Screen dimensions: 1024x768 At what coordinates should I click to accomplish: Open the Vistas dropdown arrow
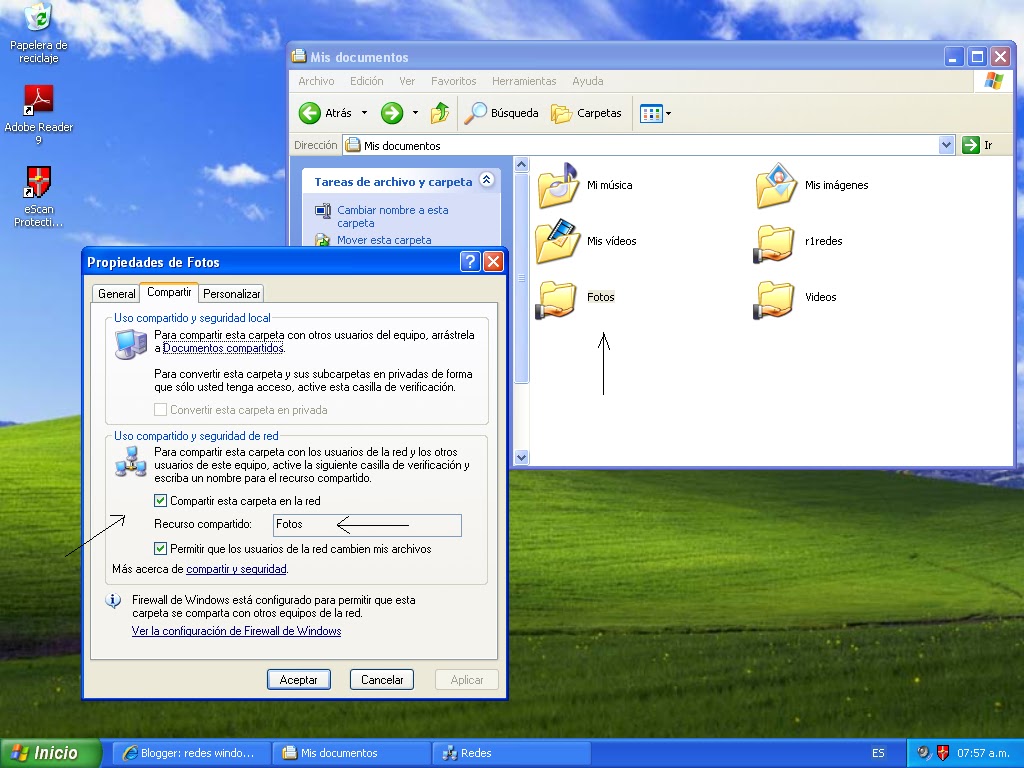(668, 114)
